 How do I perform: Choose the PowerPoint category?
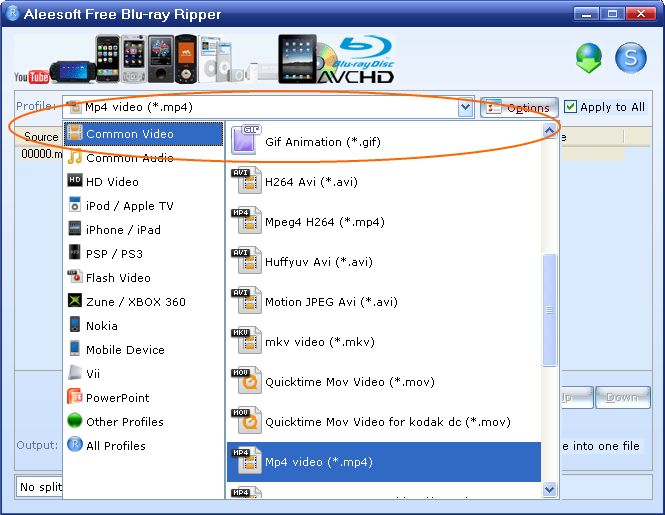coord(143,397)
